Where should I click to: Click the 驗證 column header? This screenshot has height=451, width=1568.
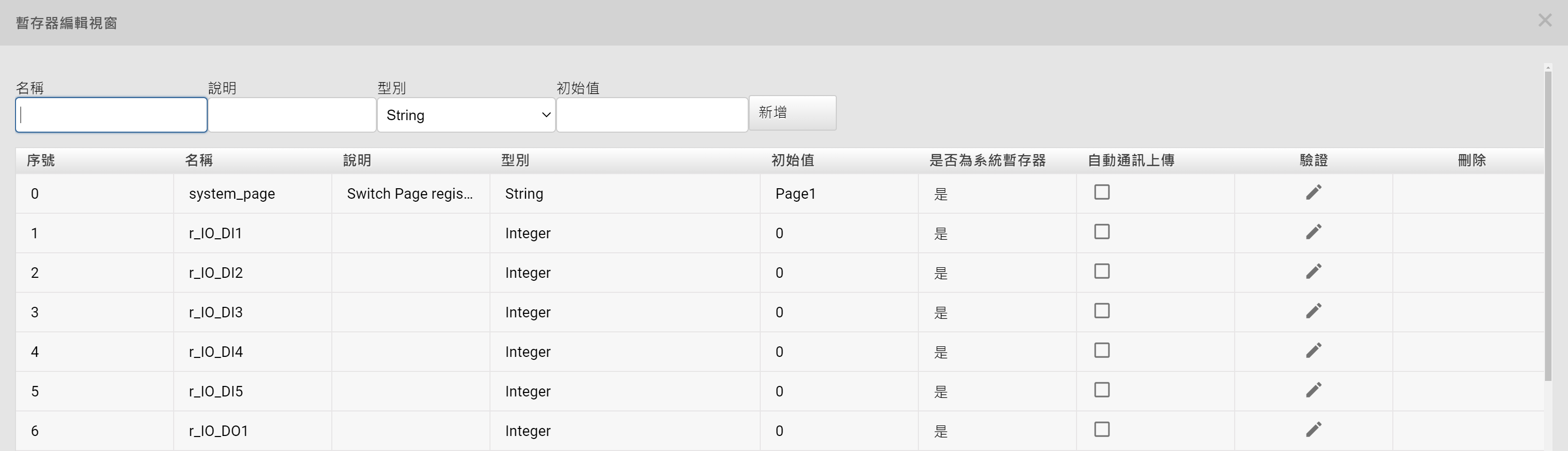[1314, 161]
